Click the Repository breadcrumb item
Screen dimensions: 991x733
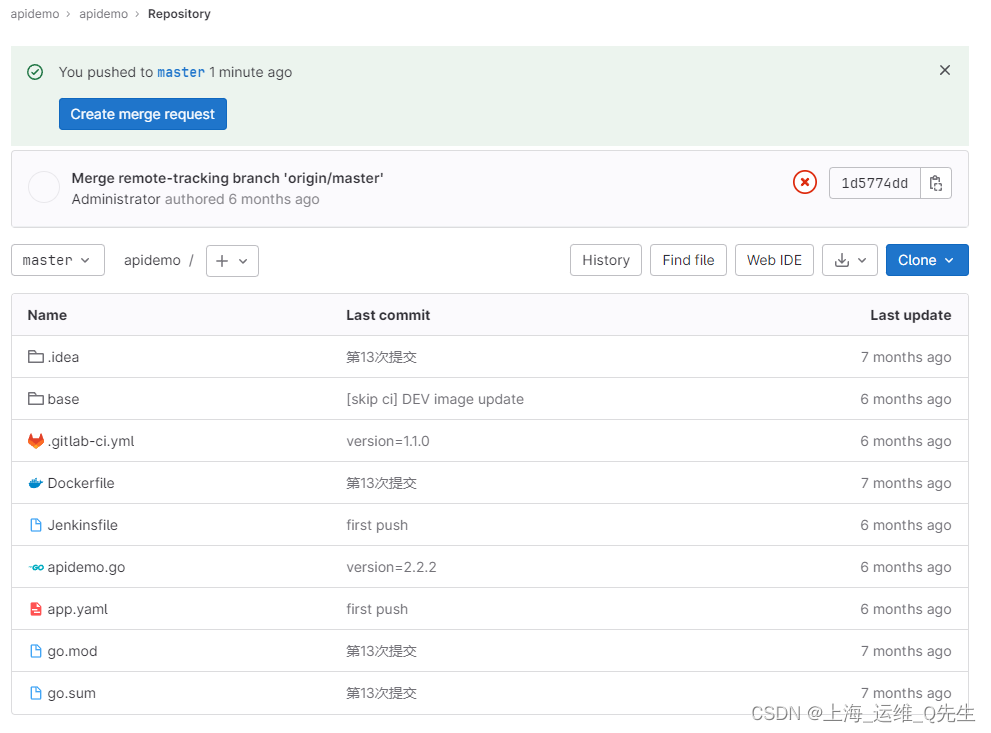[x=179, y=14]
